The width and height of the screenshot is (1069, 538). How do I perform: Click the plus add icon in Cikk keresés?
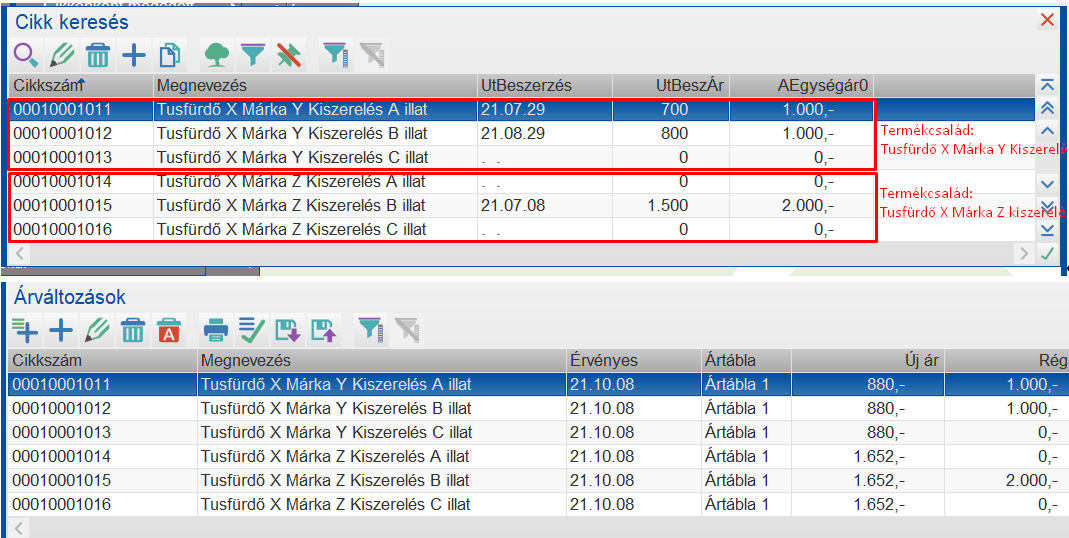[x=134, y=55]
